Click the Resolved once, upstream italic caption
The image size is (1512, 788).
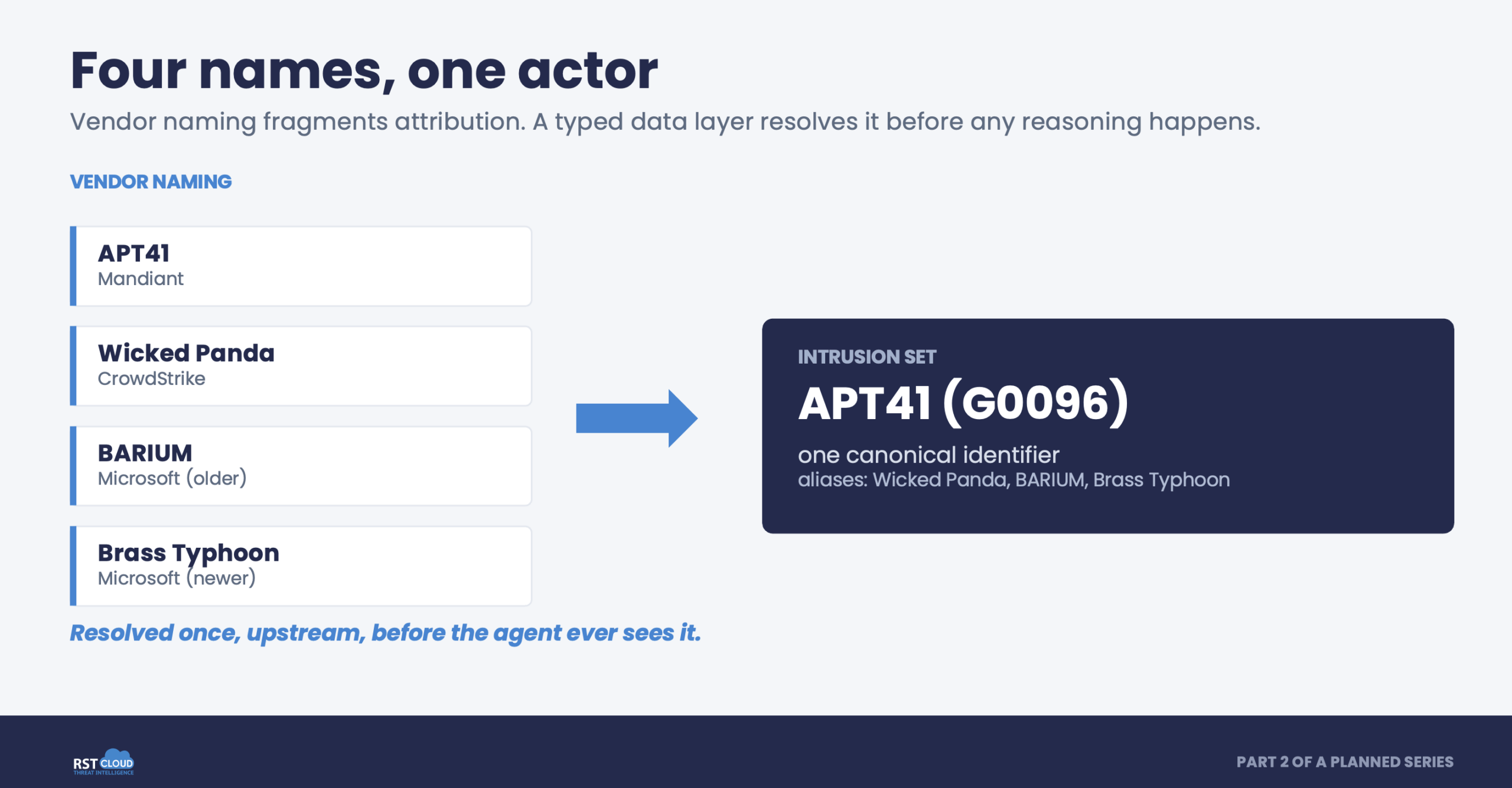[385, 633]
